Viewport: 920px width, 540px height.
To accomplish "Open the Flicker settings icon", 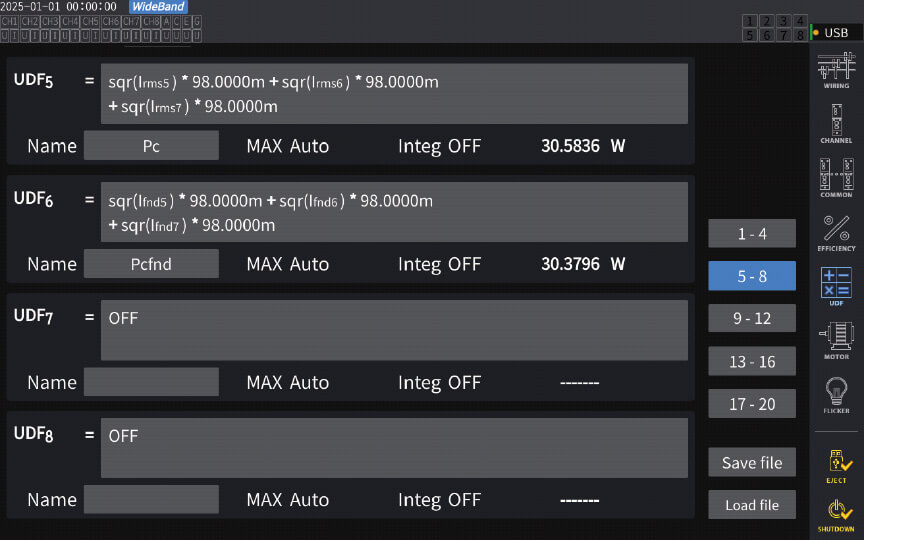I will (836, 393).
